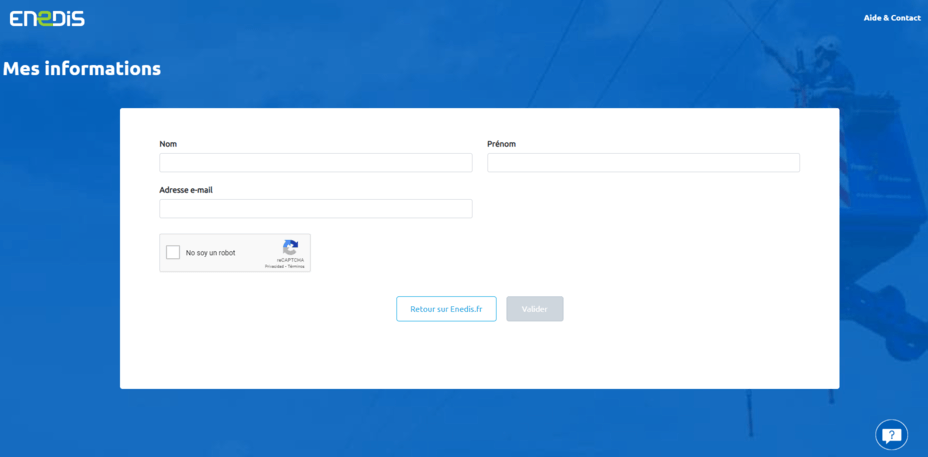This screenshot has width=928, height=457.
Task: Click the Nom field label
Action: click(168, 144)
